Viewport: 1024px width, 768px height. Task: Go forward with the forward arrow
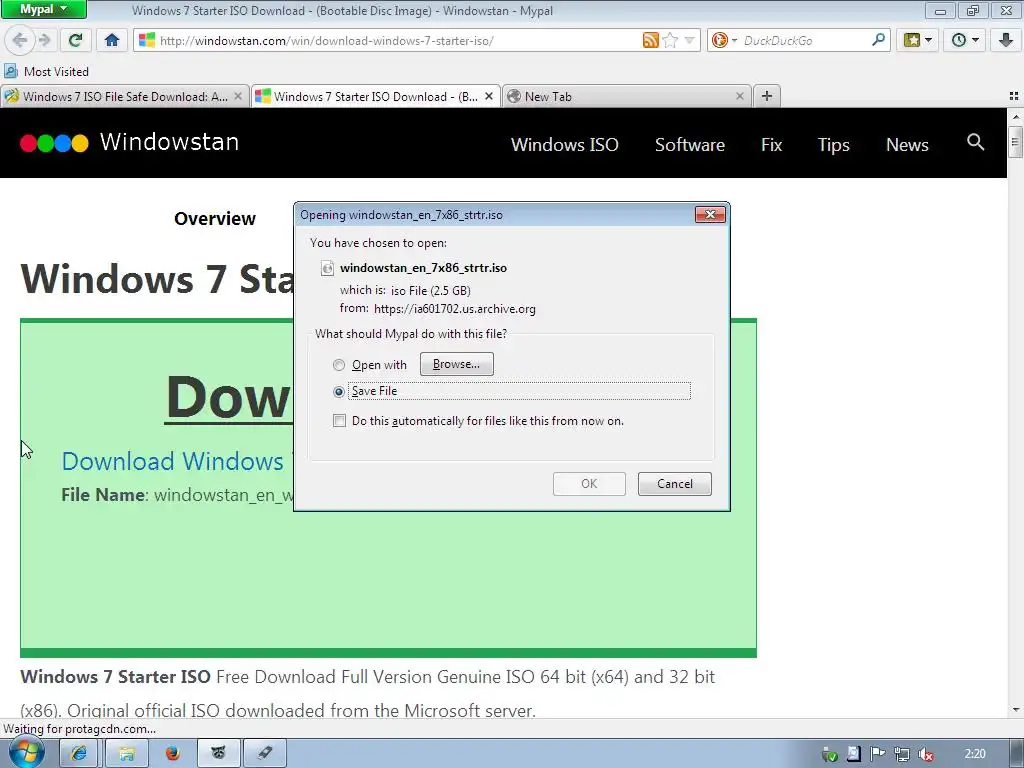44,40
